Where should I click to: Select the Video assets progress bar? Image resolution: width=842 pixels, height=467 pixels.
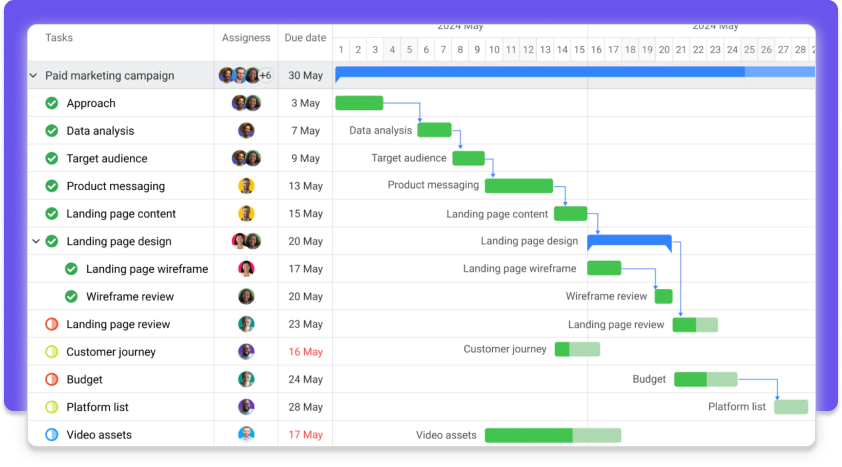tap(553, 435)
